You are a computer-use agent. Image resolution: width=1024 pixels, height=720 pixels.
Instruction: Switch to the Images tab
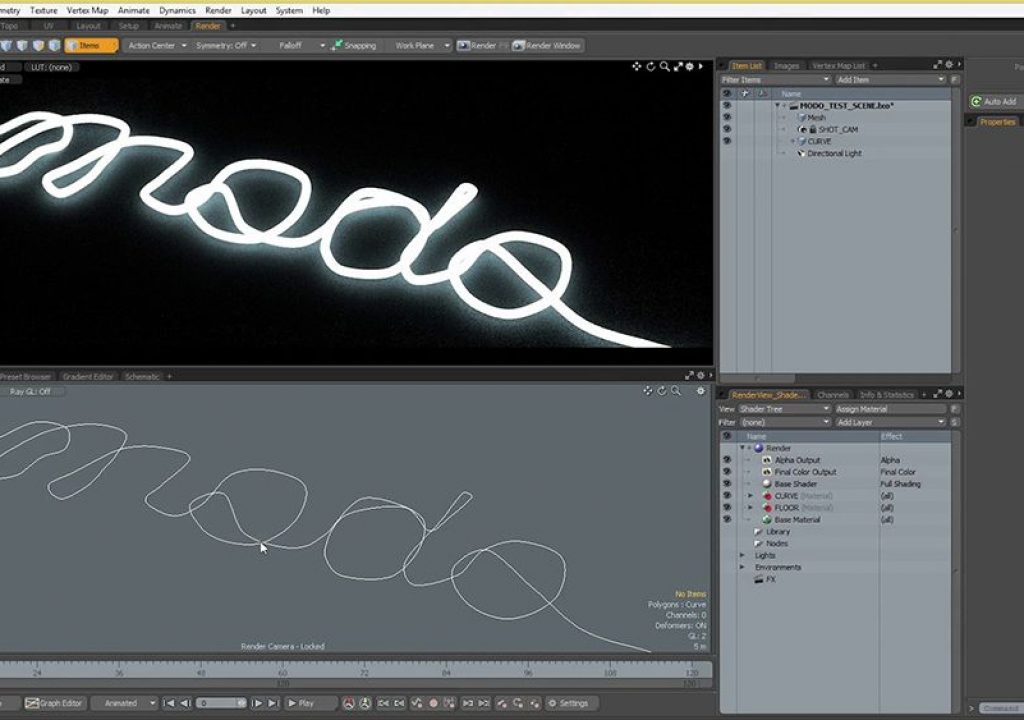(x=786, y=65)
